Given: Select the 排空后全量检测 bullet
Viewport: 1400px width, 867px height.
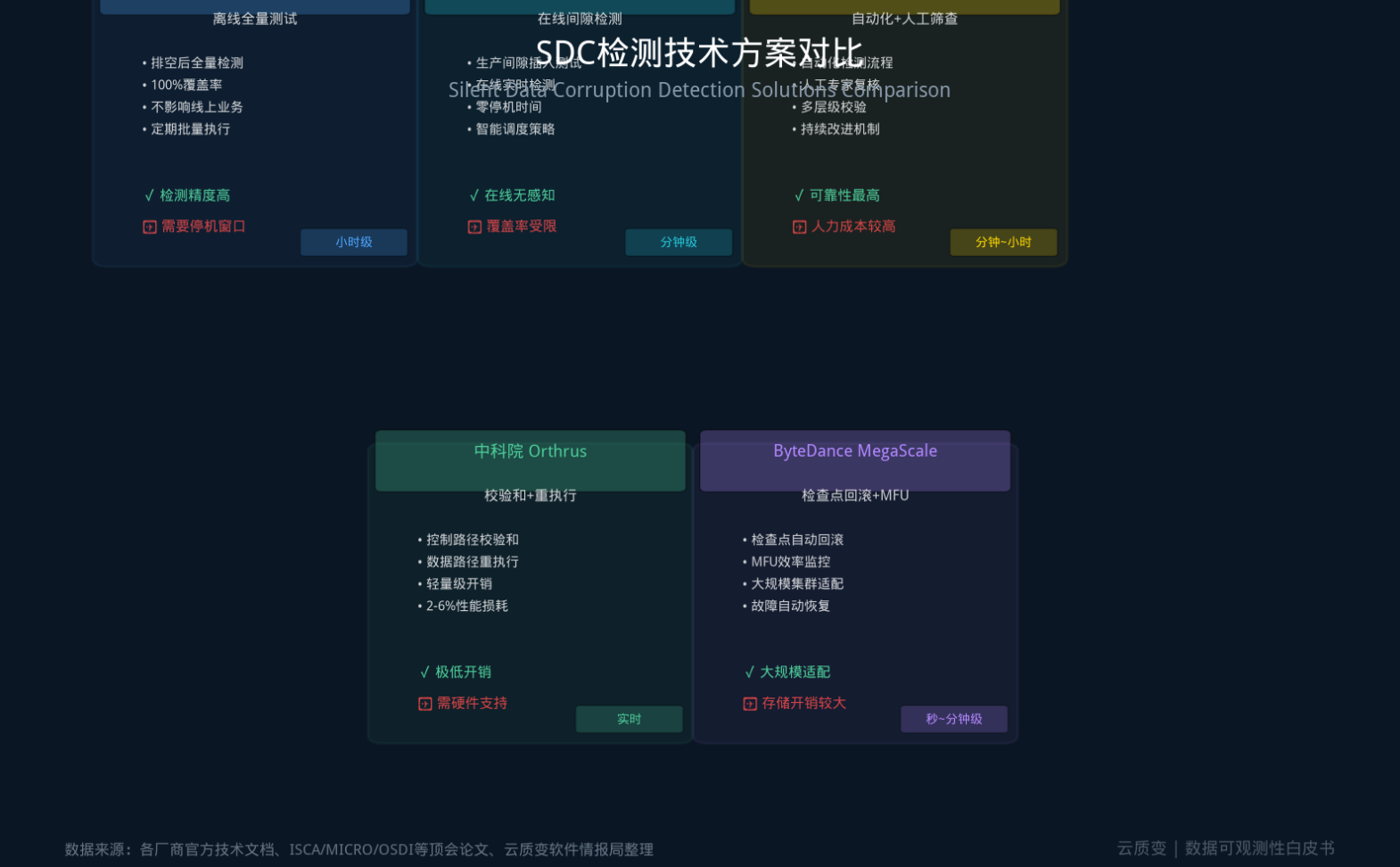Looking at the screenshot, I should (193, 62).
